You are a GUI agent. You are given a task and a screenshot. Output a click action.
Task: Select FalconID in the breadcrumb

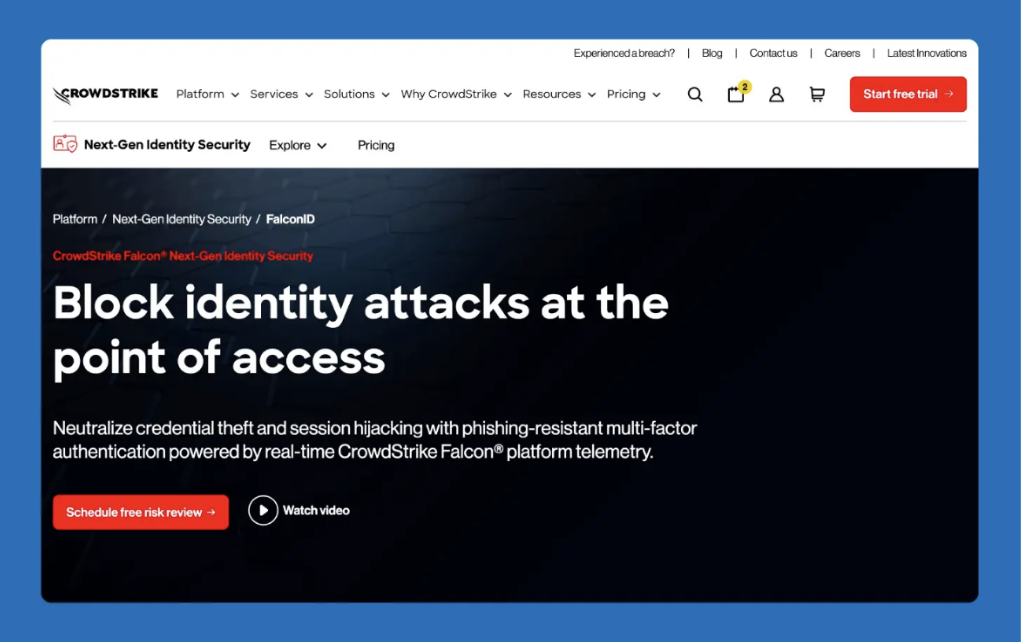pyautogui.click(x=290, y=219)
